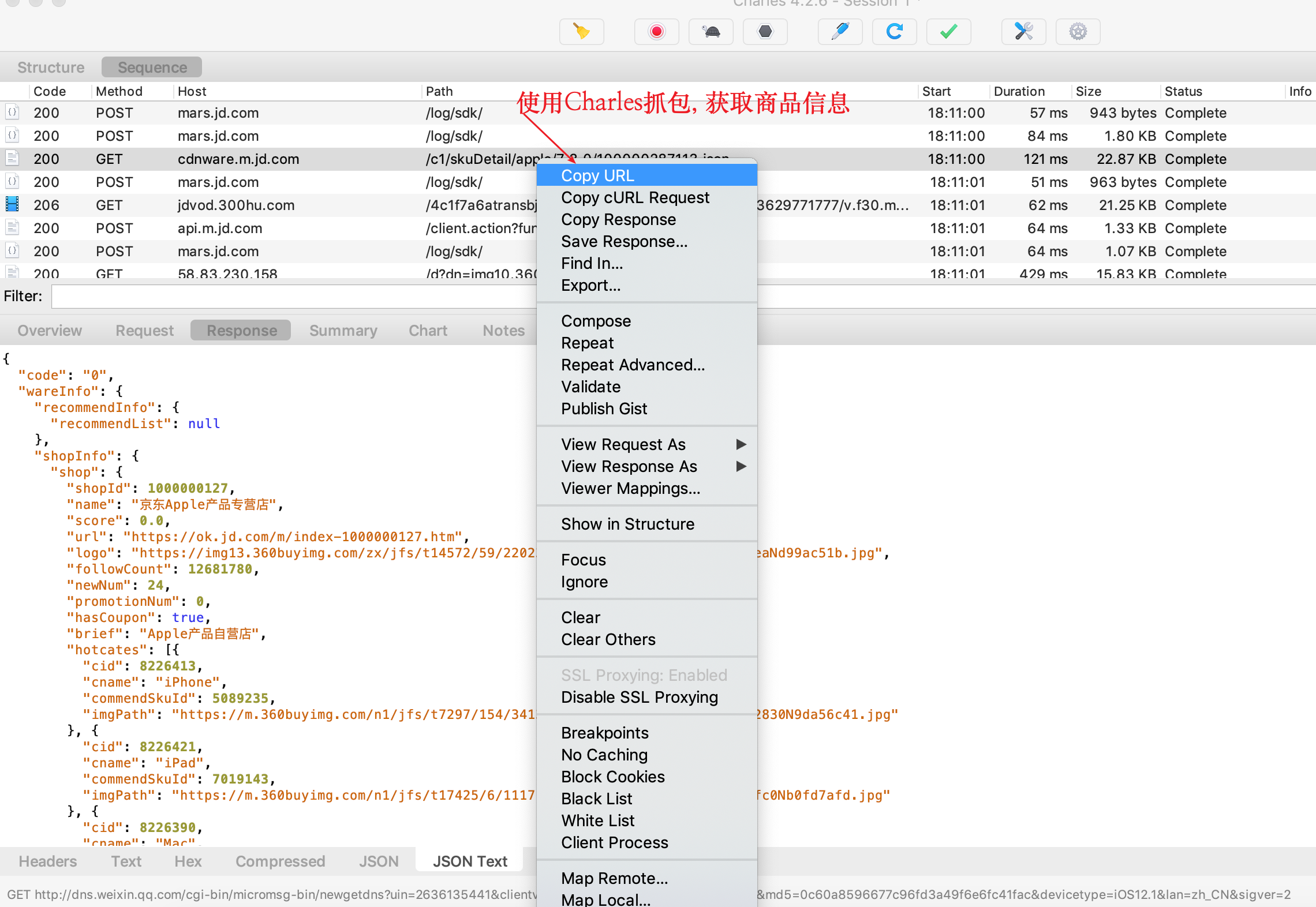
Task: Click the pen Compose icon
Action: pyautogui.click(x=840, y=31)
